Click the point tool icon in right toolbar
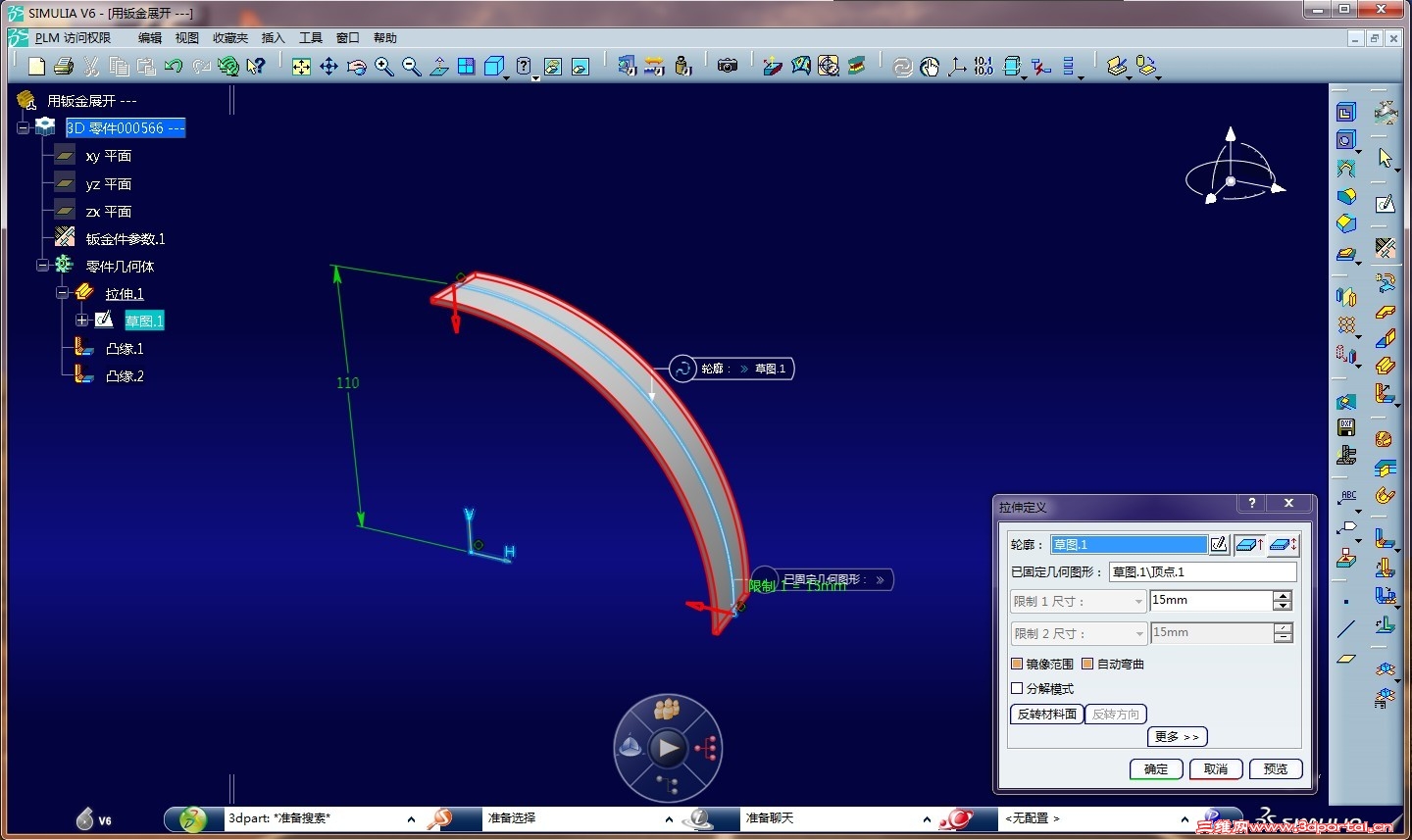Screen dimensions: 1412x840 pyautogui.click(x=1346, y=601)
